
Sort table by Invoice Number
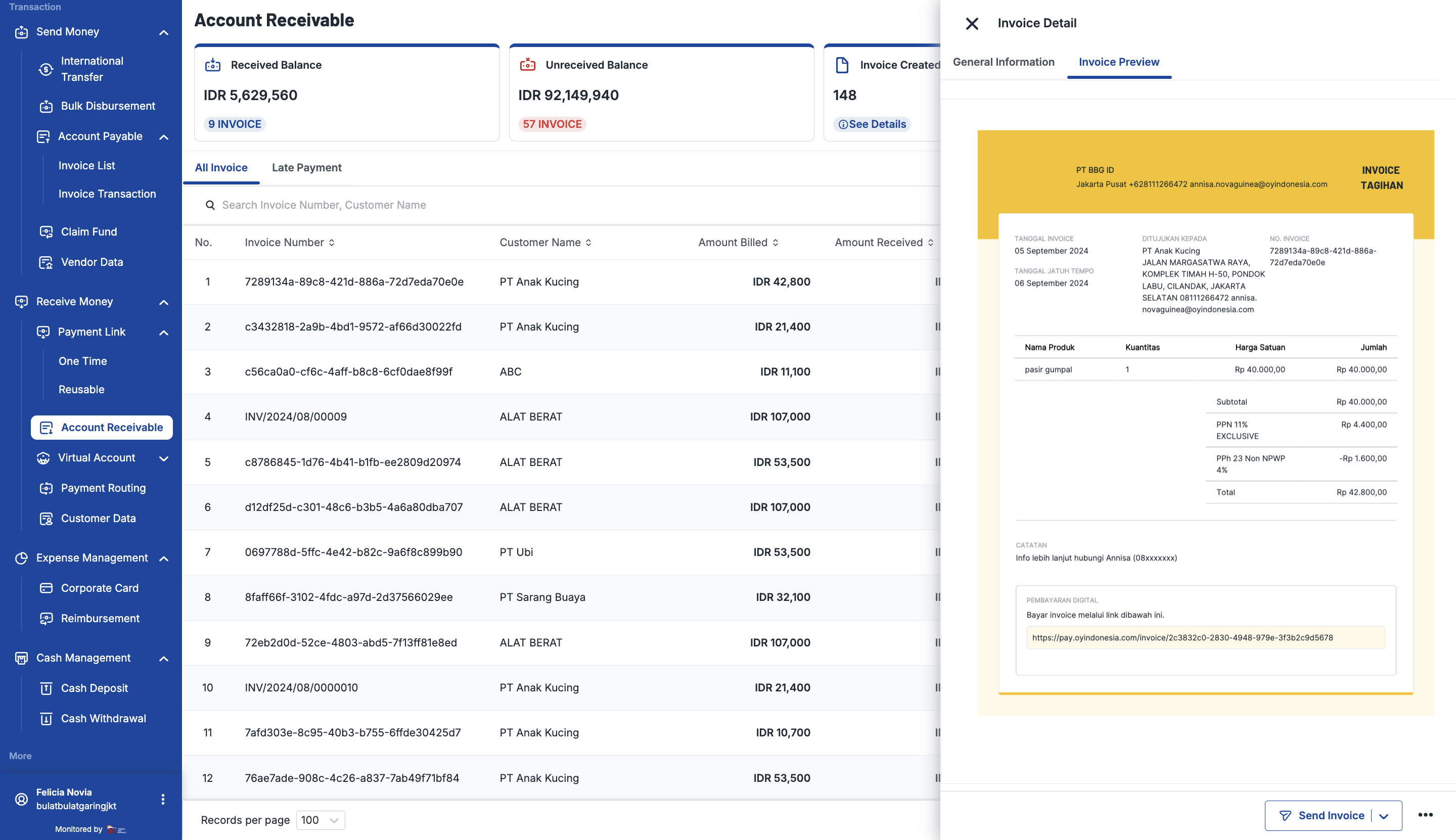pos(332,243)
